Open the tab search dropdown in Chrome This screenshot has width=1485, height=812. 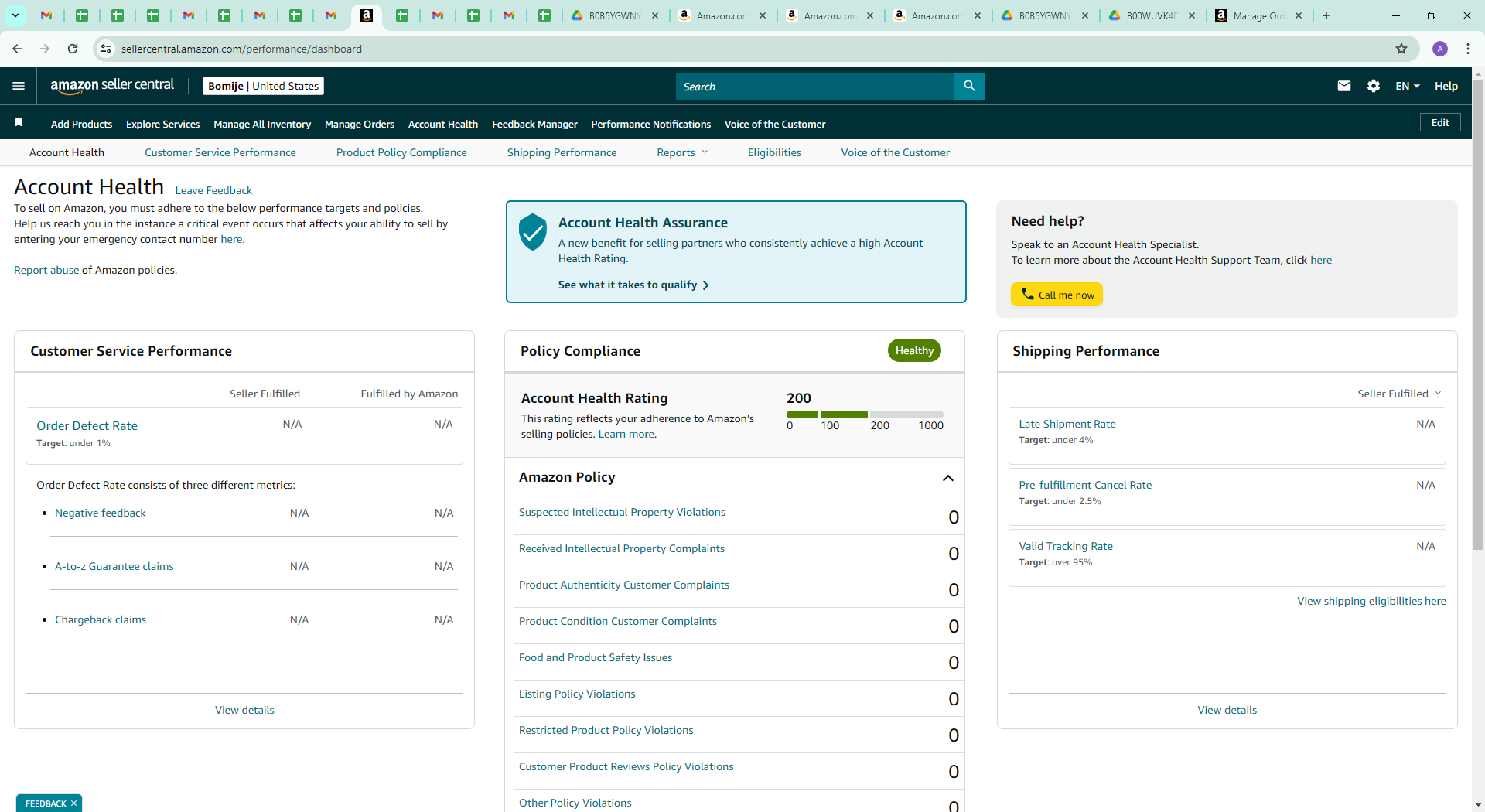(15, 15)
